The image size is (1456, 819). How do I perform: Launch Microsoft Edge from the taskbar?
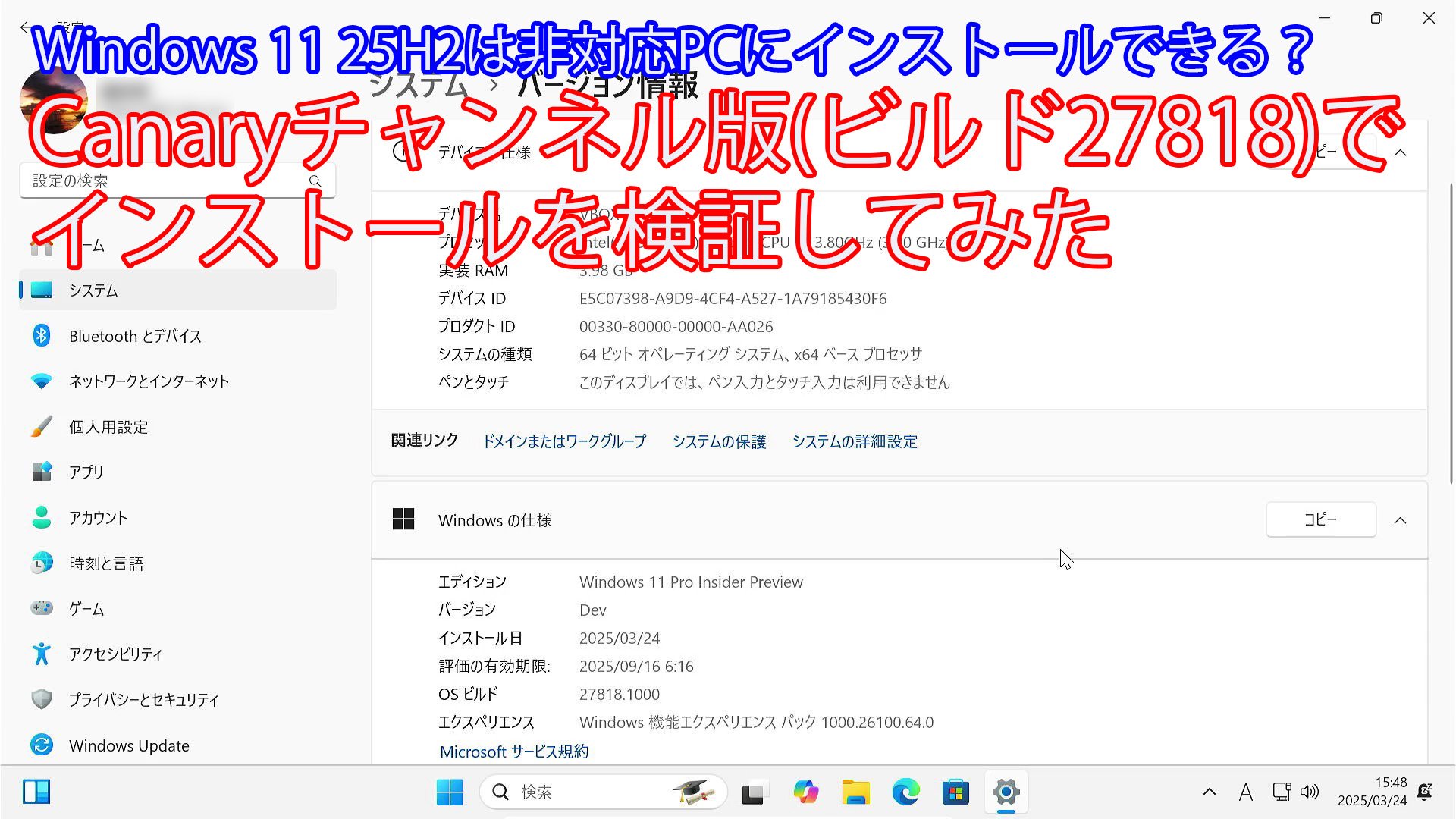click(905, 792)
